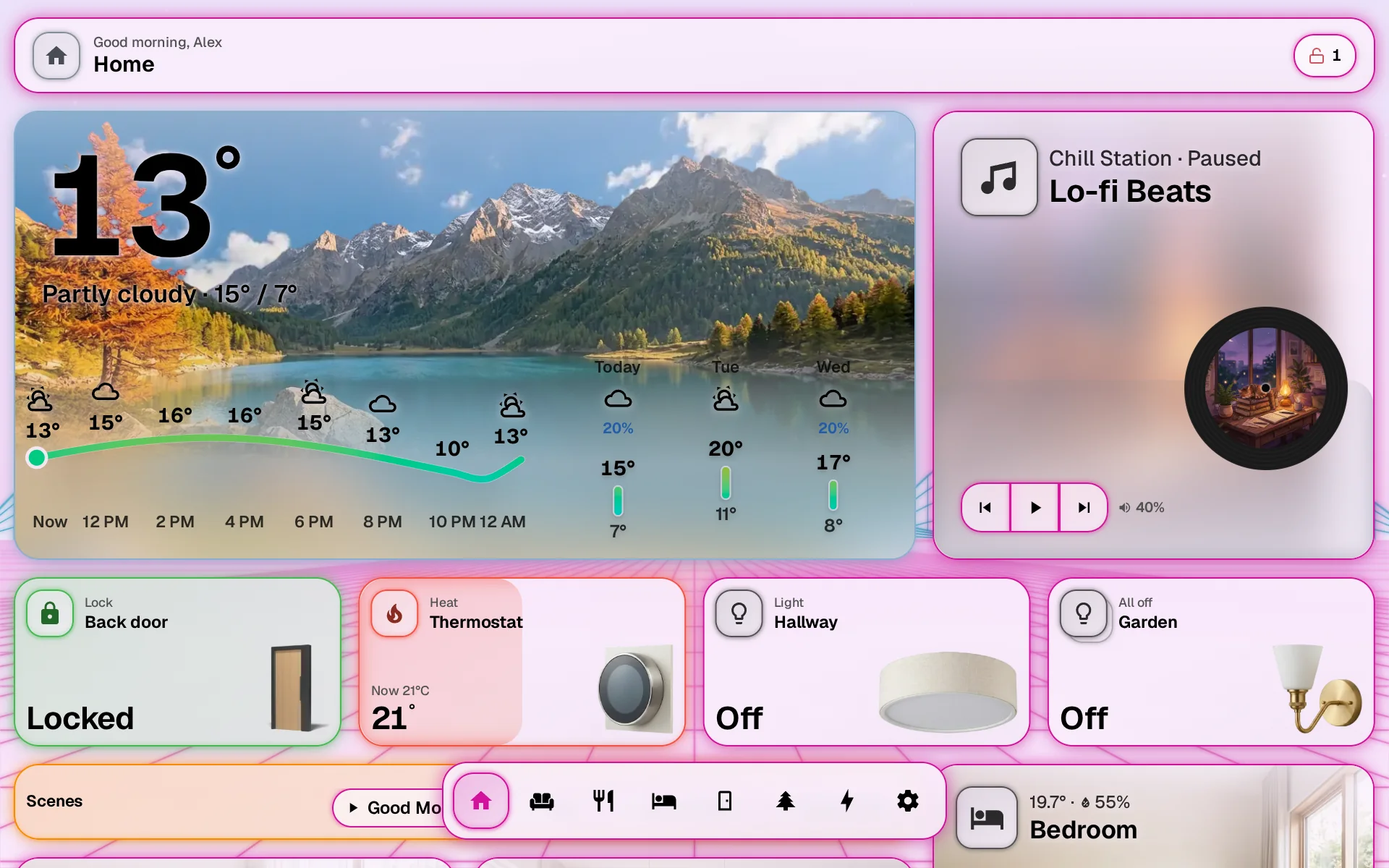The width and height of the screenshot is (1389, 868).
Task: Click the Hallway light ceiling lamp image
Action: [948, 692]
